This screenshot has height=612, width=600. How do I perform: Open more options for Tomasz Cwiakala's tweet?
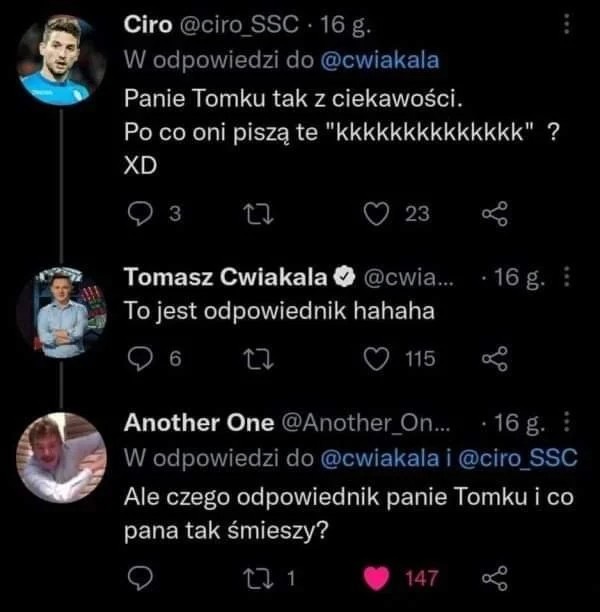point(567,277)
